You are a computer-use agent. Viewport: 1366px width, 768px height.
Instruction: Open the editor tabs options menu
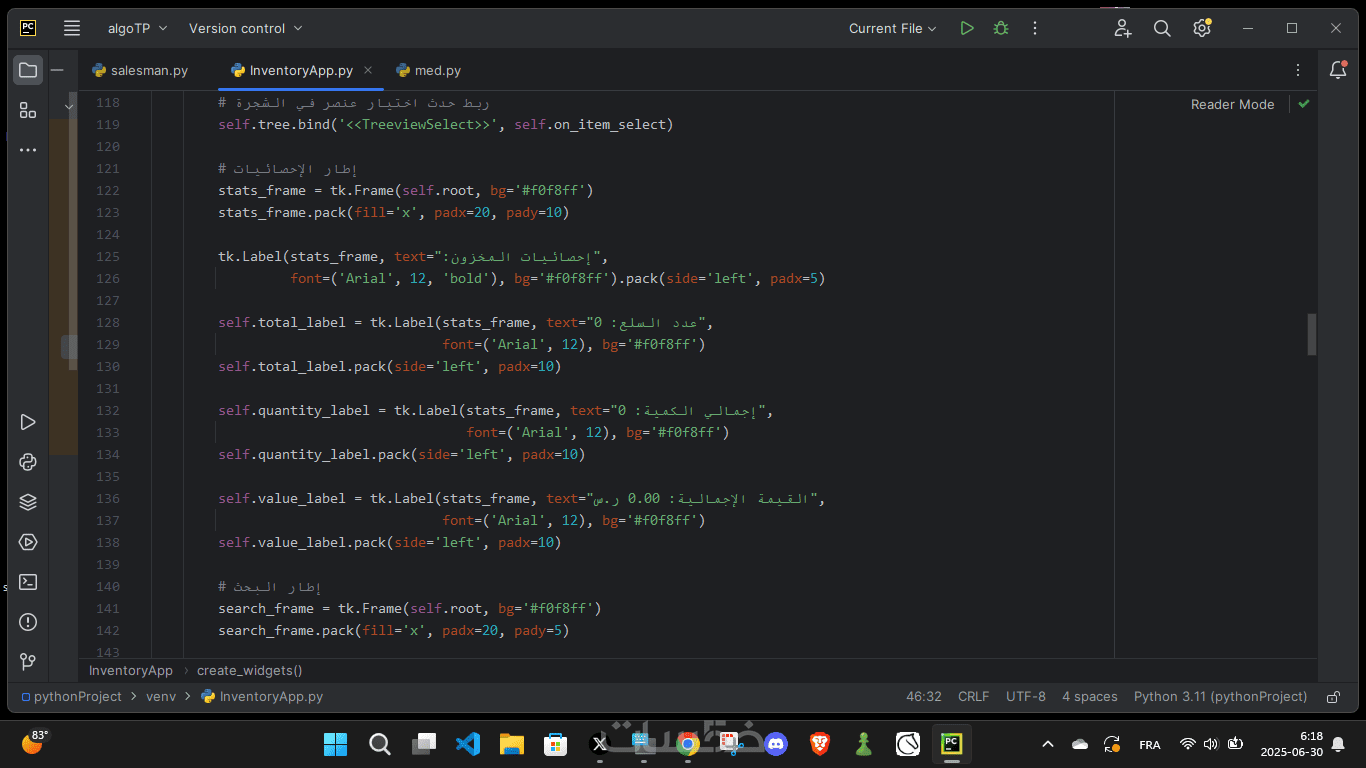[x=1298, y=70]
